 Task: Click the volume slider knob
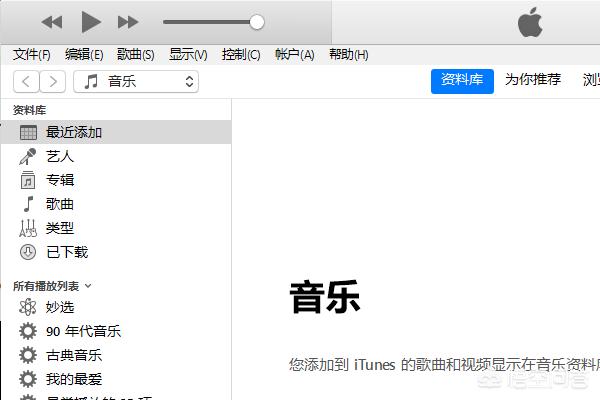click(257, 22)
